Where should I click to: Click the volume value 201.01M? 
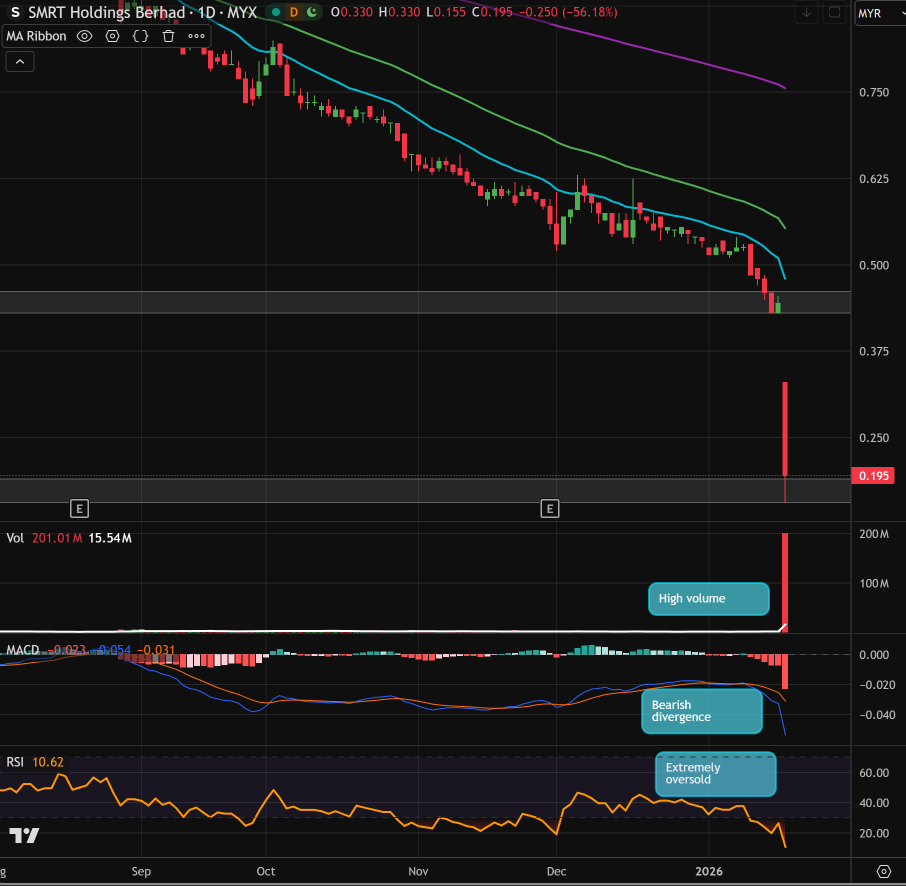point(57,538)
